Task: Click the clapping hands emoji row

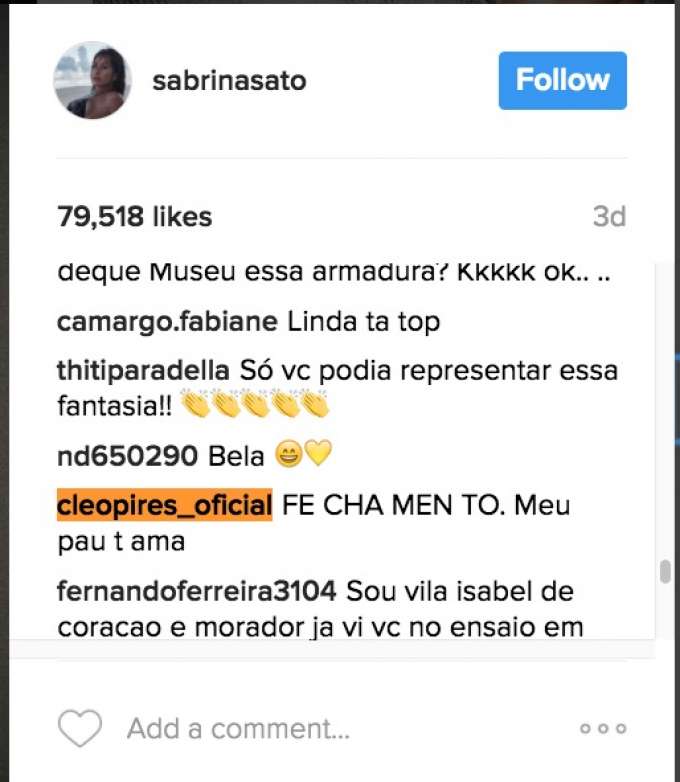Action: (255, 404)
